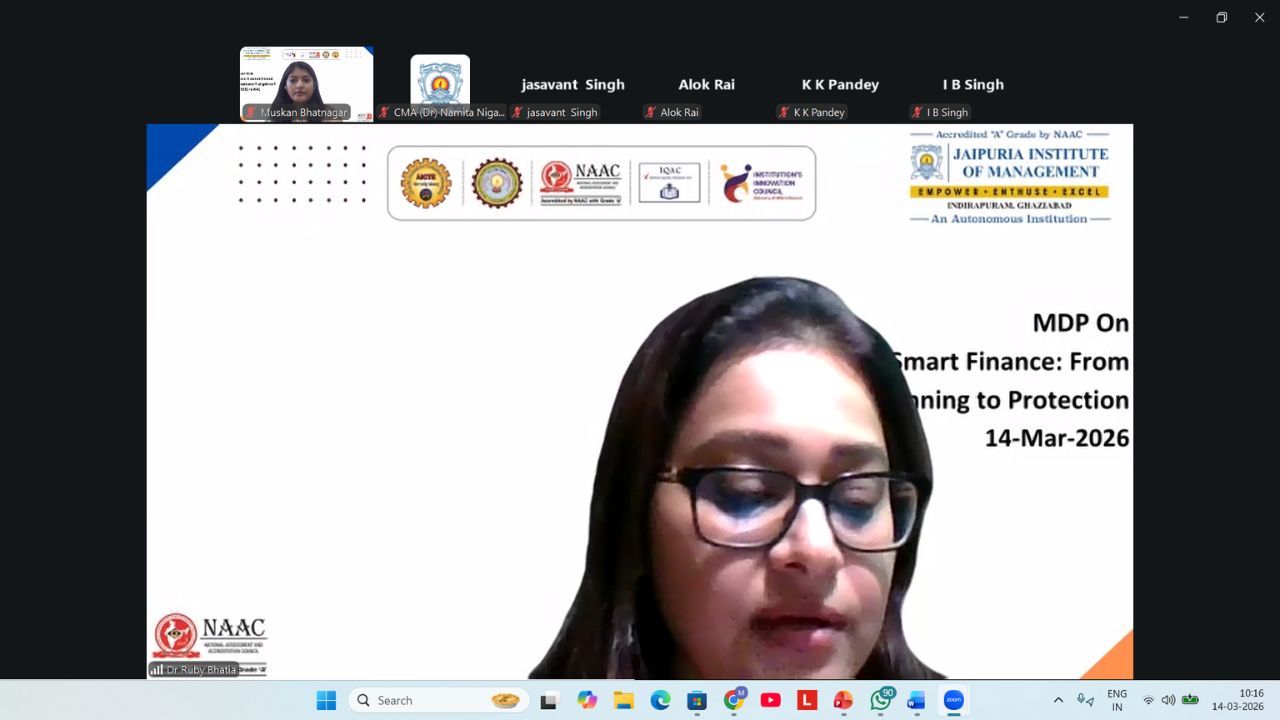Screen dimensions: 1280x720
Task: Open the volume and network quick settings
Action: coord(1168,700)
